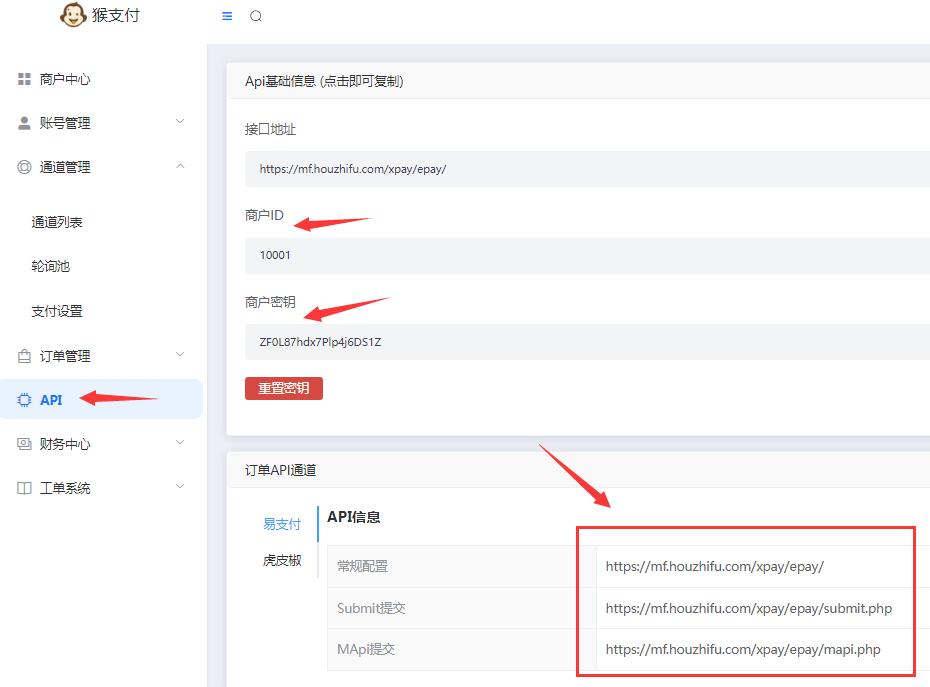
Task: Open search via magnifier icon
Action: tap(256, 16)
